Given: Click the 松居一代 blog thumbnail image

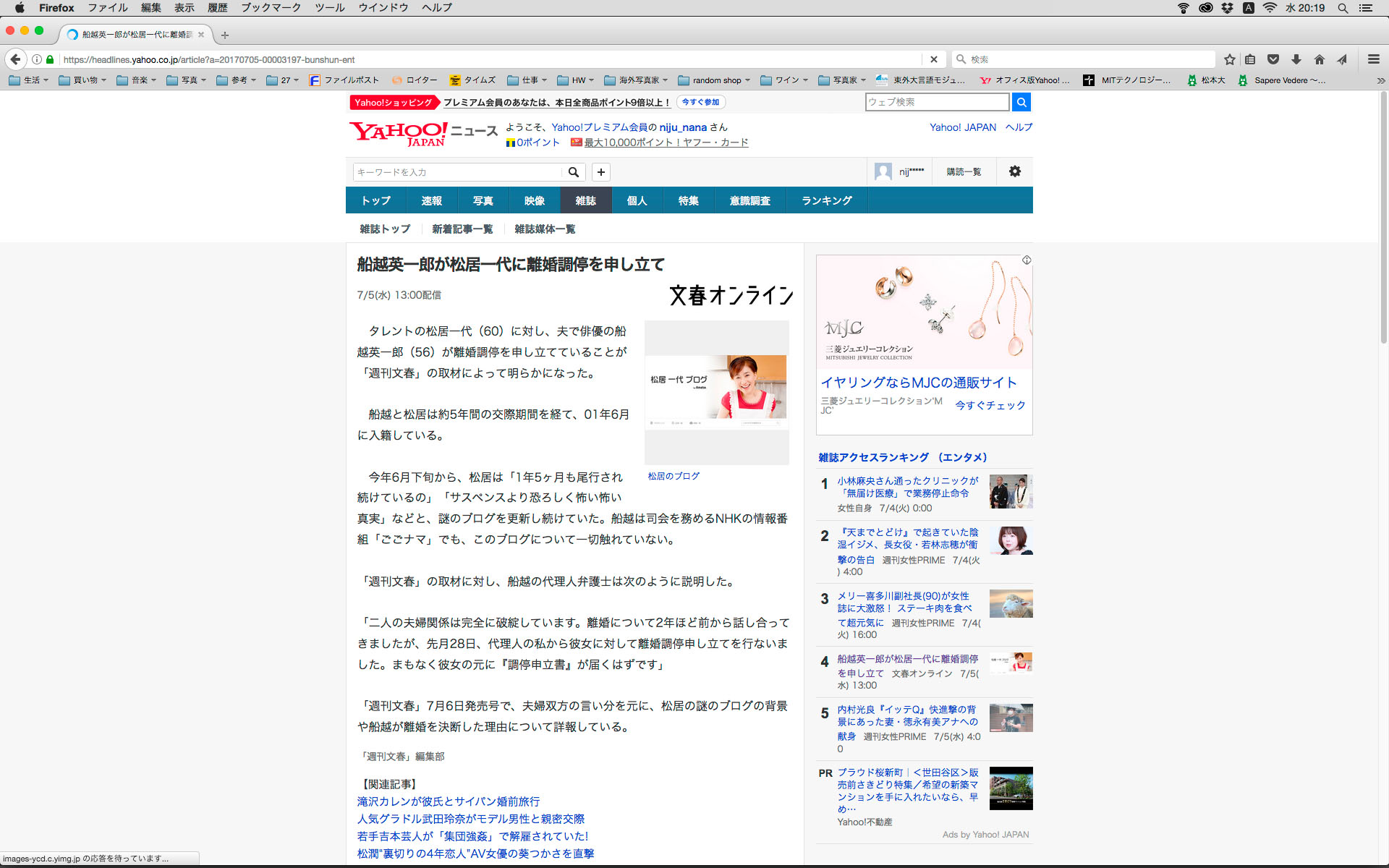Looking at the screenshot, I should pyautogui.click(x=716, y=391).
